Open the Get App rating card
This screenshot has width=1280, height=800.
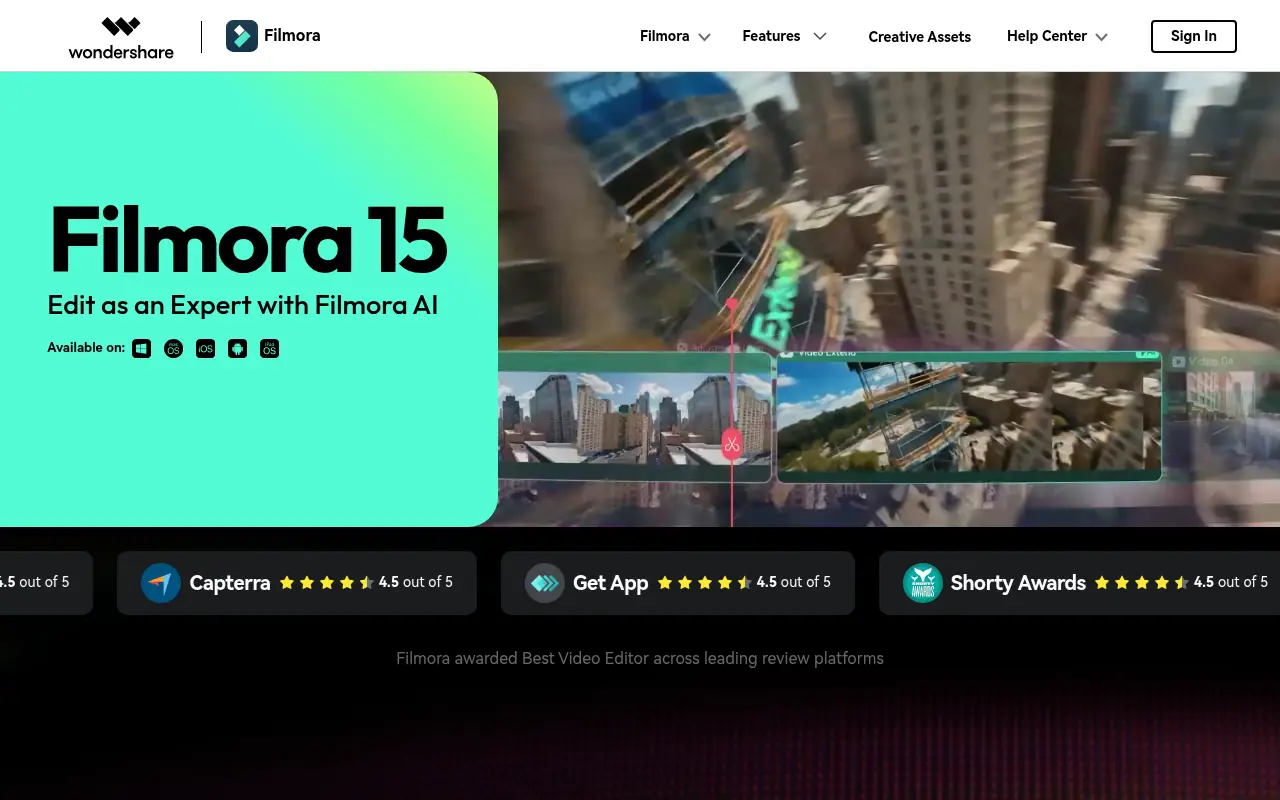pyautogui.click(x=678, y=583)
